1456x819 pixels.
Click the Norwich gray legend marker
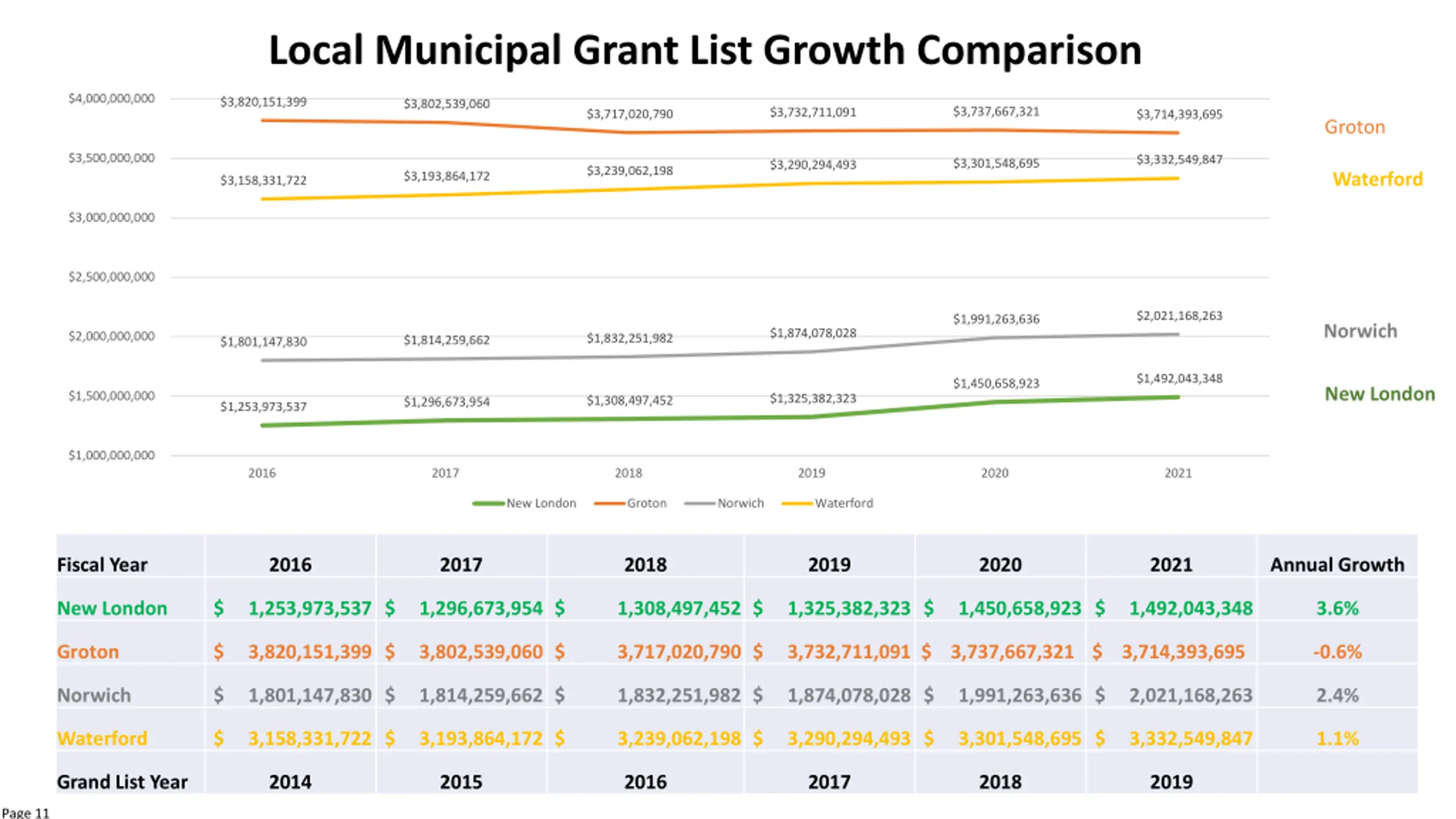tap(700, 503)
